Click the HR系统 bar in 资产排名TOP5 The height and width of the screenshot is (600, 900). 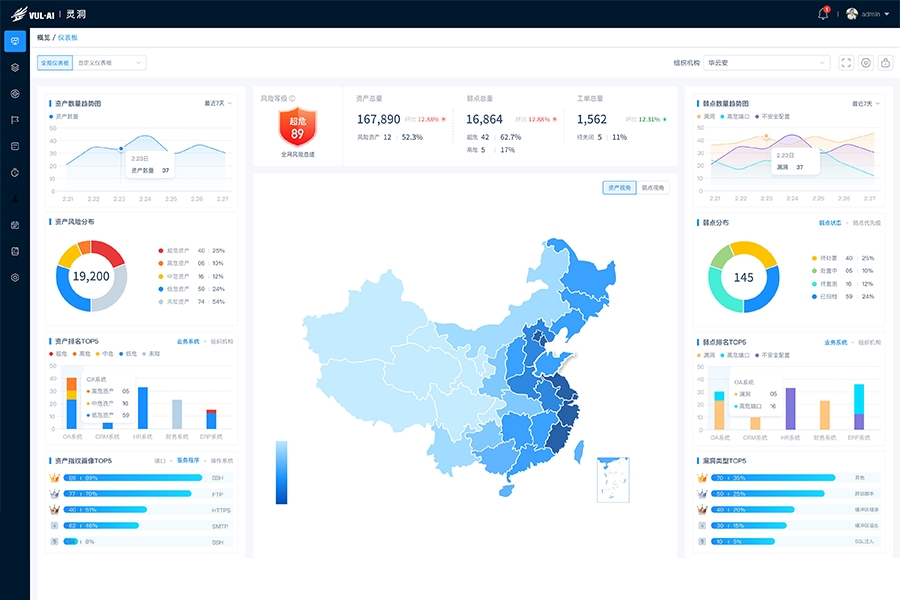pos(143,408)
